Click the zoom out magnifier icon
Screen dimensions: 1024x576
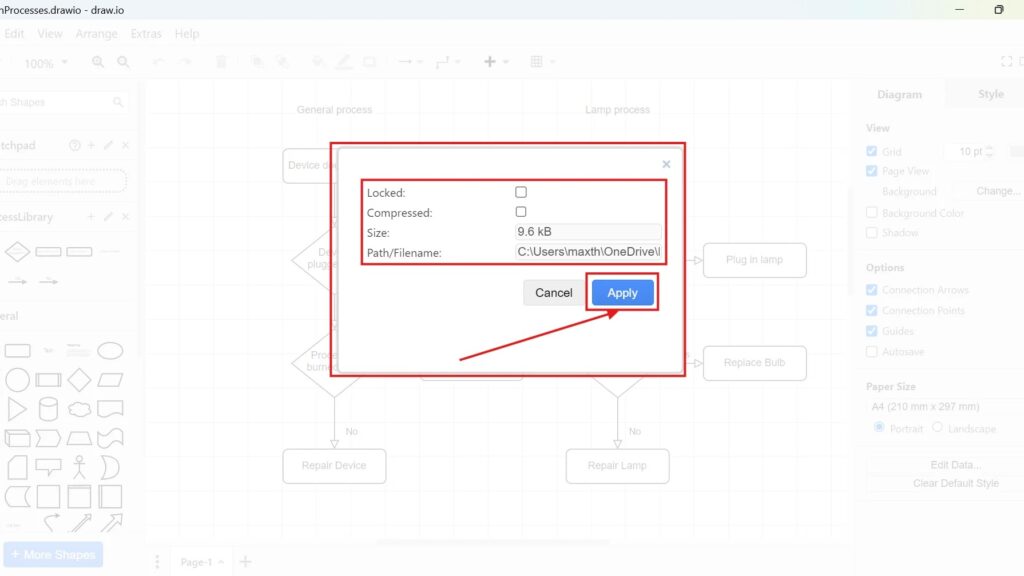pos(124,62)
